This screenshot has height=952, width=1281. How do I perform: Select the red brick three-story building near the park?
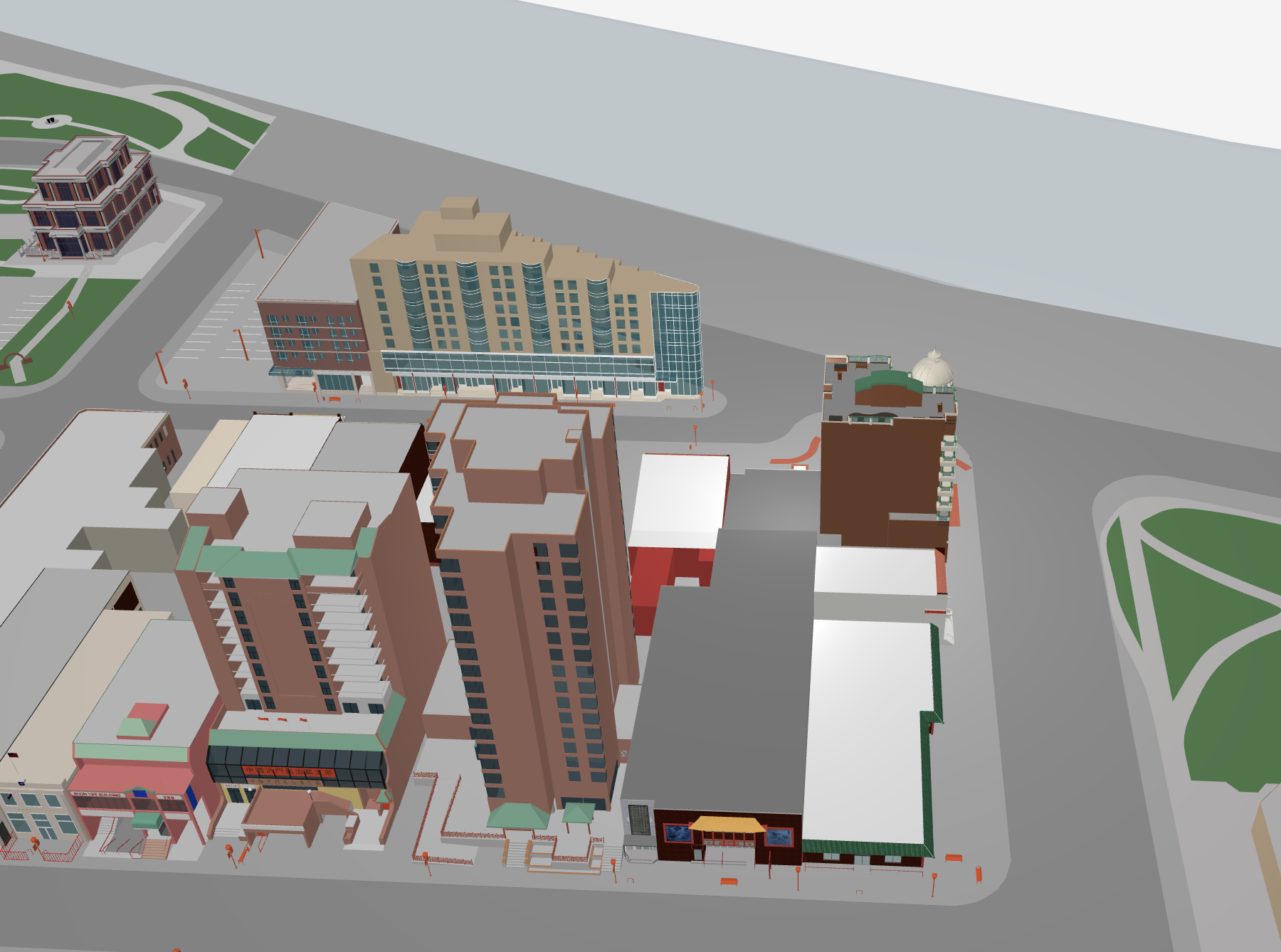[90, 197]
